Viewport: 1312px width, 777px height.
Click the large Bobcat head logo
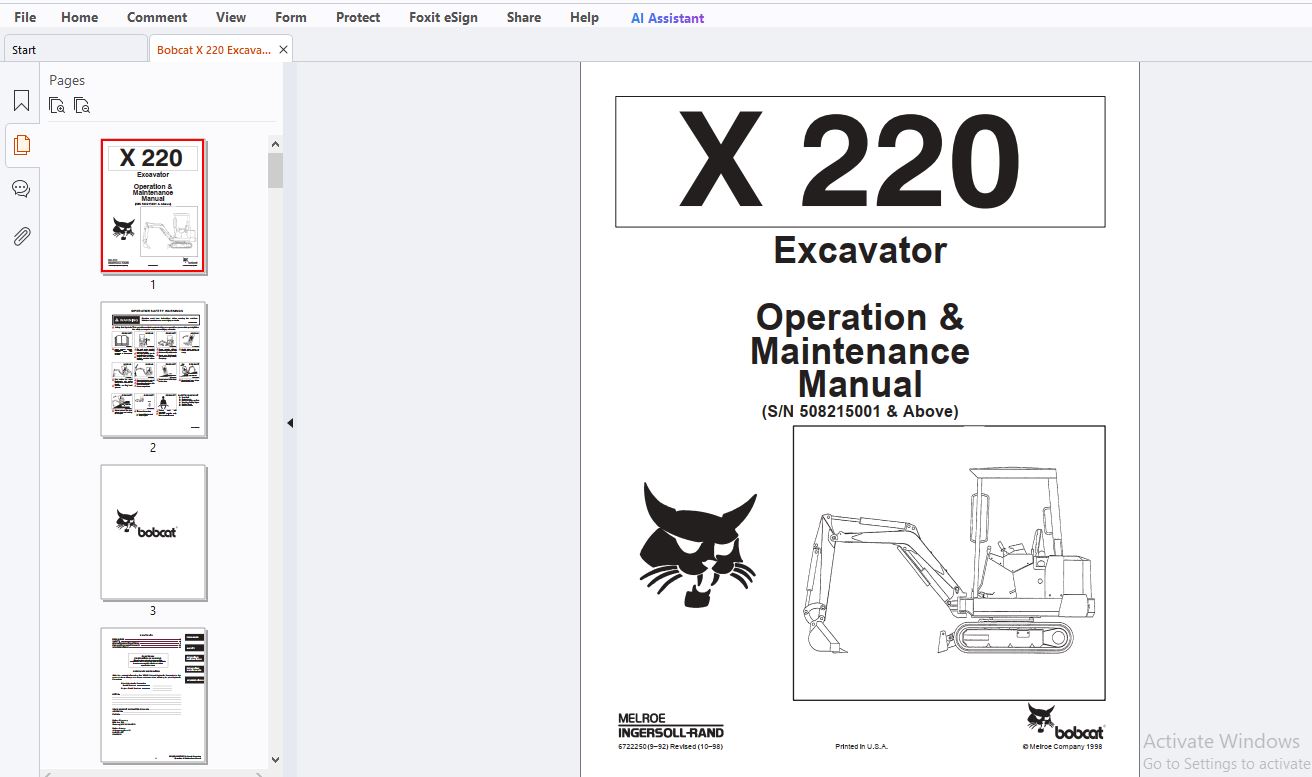coord(698,544)
